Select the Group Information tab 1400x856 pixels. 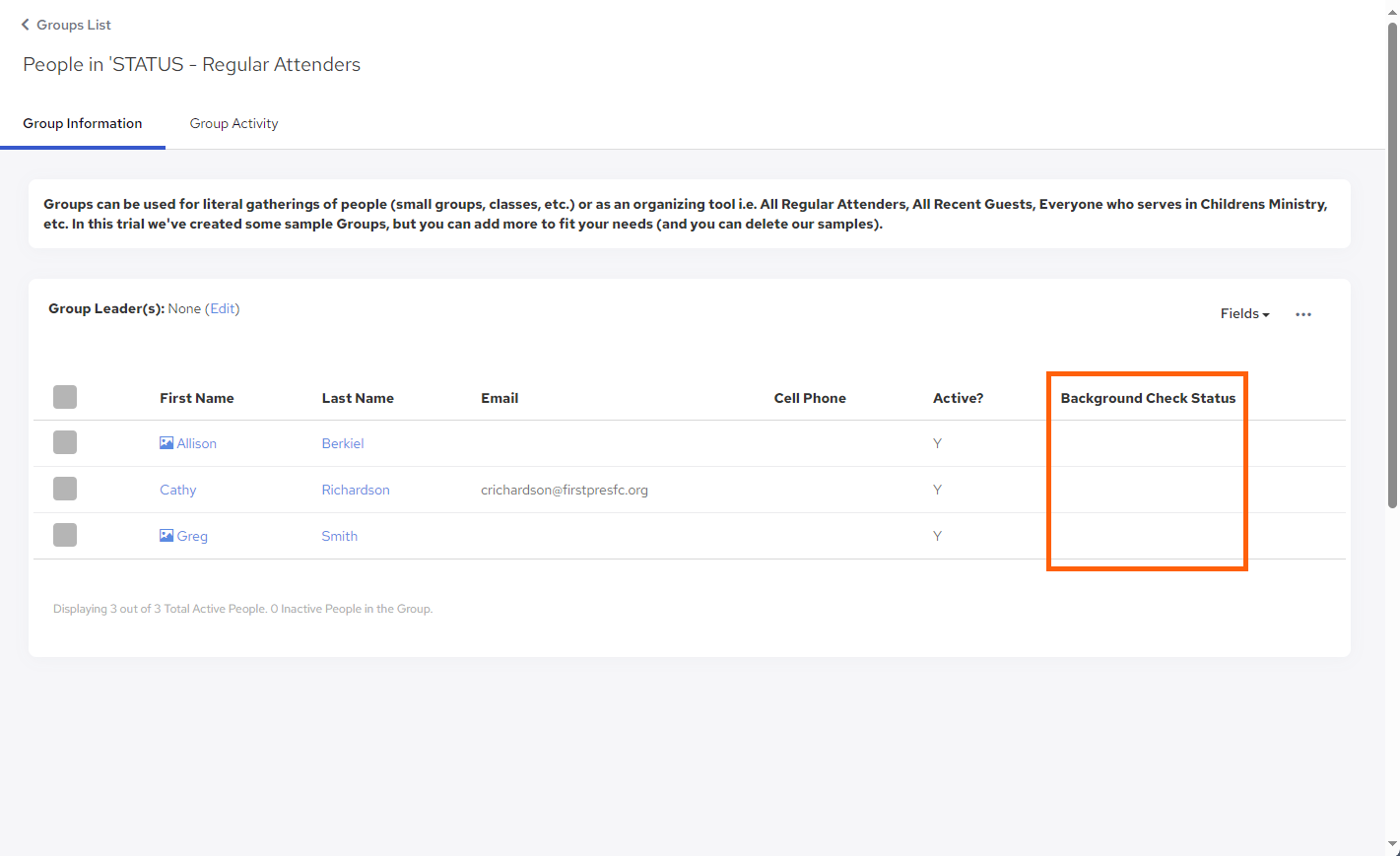coord(83,124)
